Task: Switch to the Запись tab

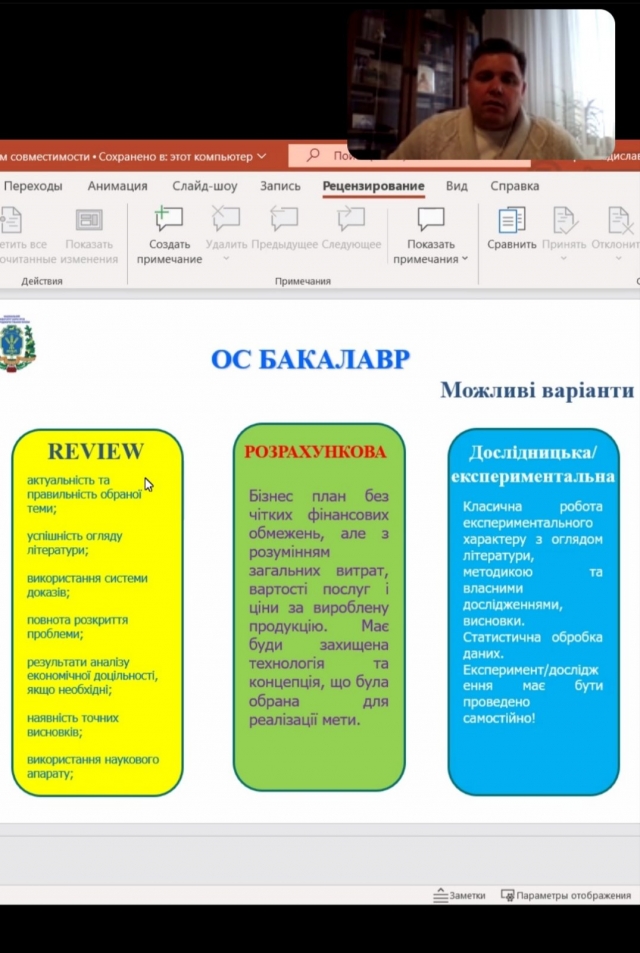Action: 280,186
